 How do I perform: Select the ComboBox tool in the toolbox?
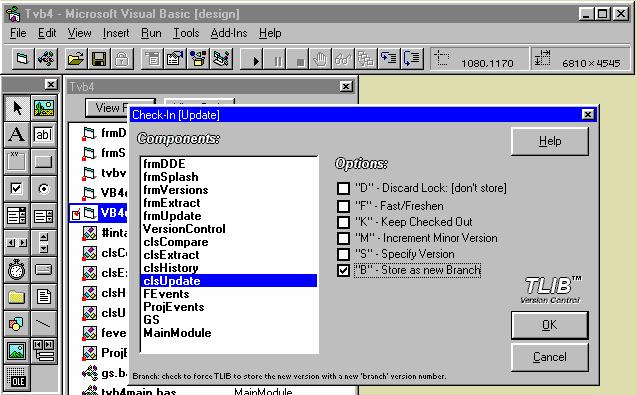[x=17, y=215]
